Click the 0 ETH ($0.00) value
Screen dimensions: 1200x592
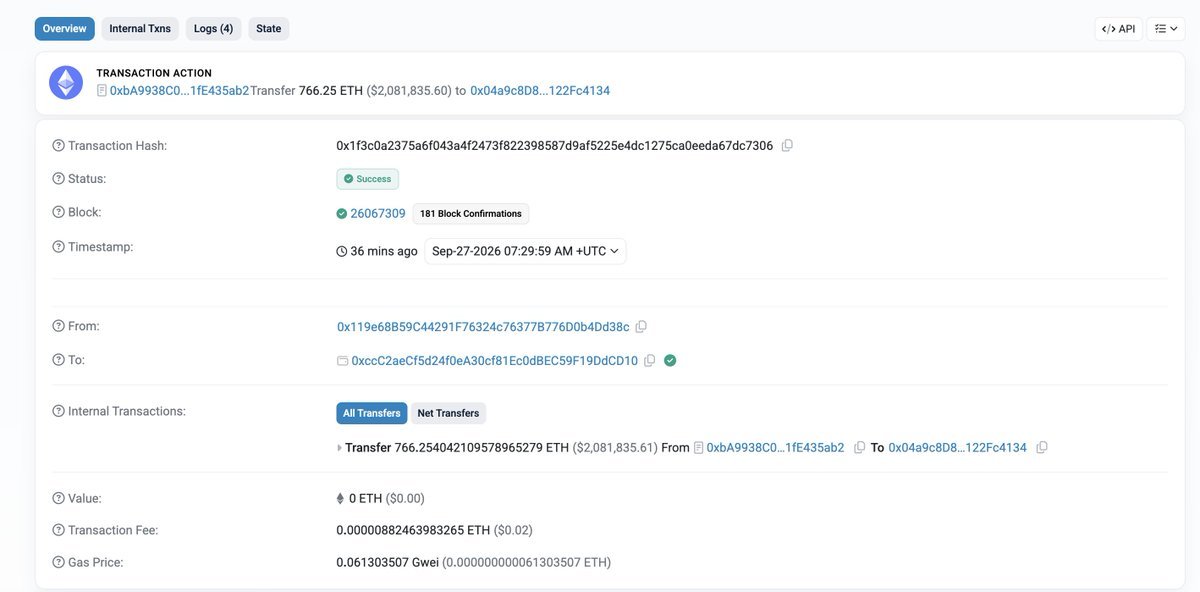386,498
